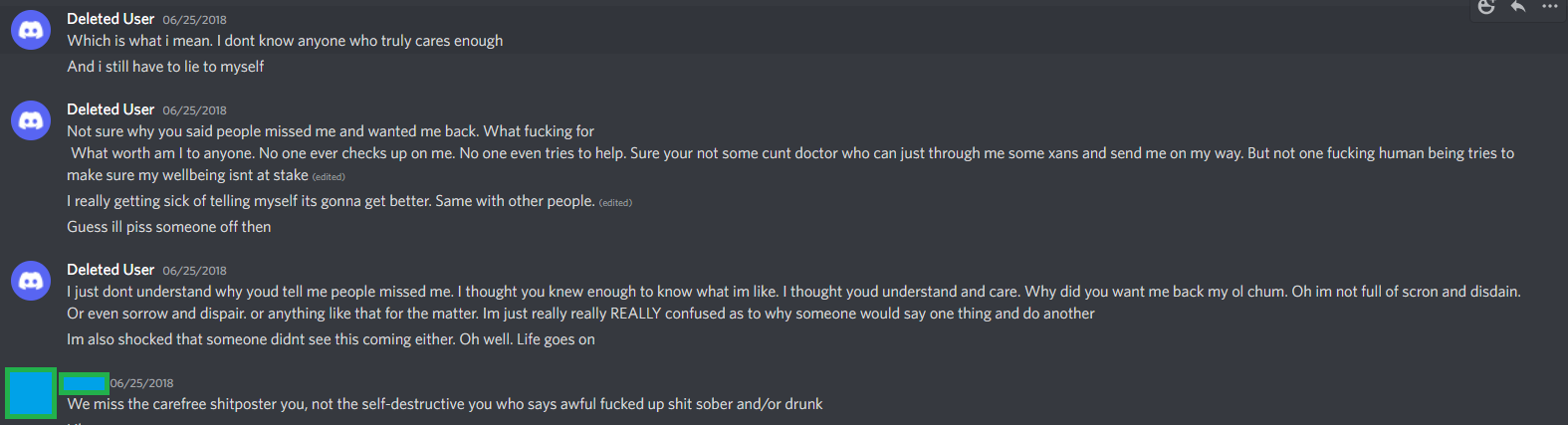Select message 'Guess ill piss someone off then'
The width and height of the screenshot is (1568, 425).
[169, 227]
